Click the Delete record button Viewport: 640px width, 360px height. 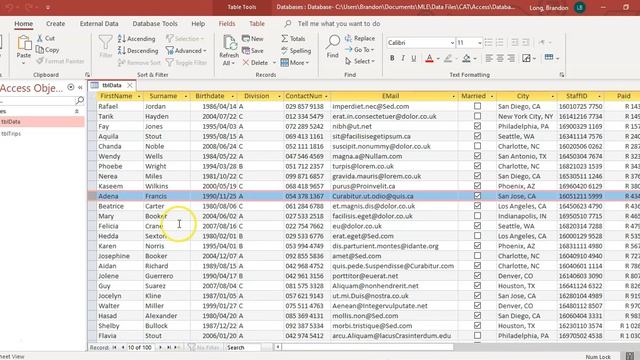coord(256,62)
